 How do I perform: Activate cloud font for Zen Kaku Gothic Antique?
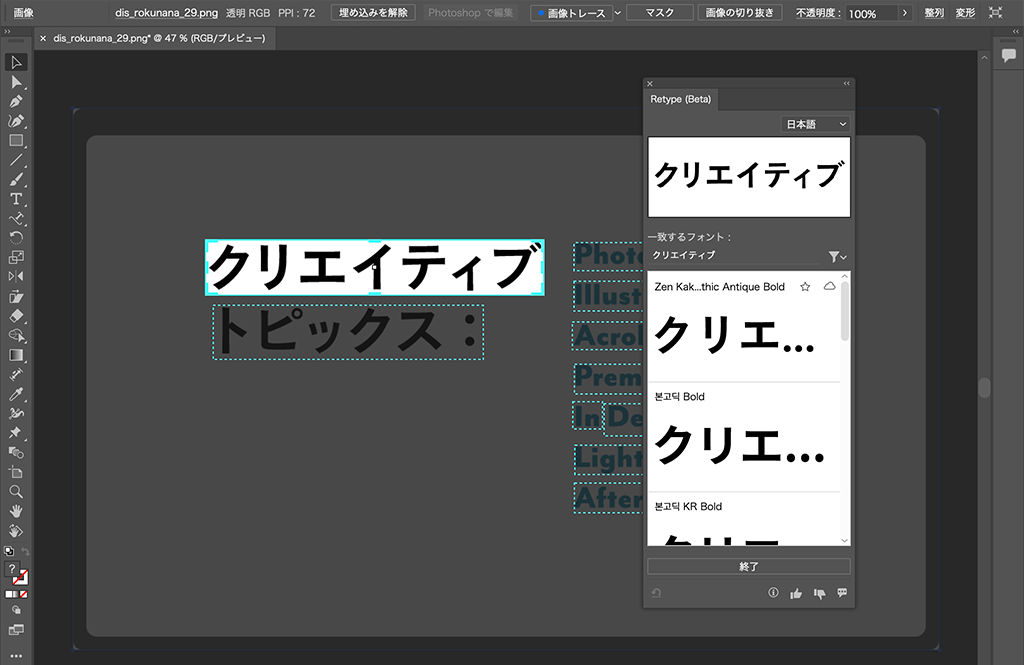click(829, 287)
